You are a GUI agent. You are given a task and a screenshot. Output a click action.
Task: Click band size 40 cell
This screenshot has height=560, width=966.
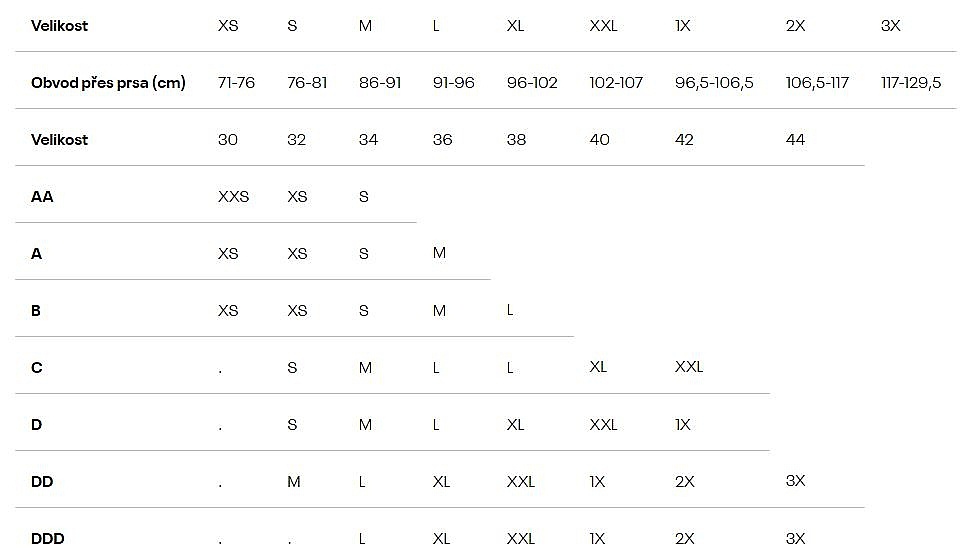(600, 140)
